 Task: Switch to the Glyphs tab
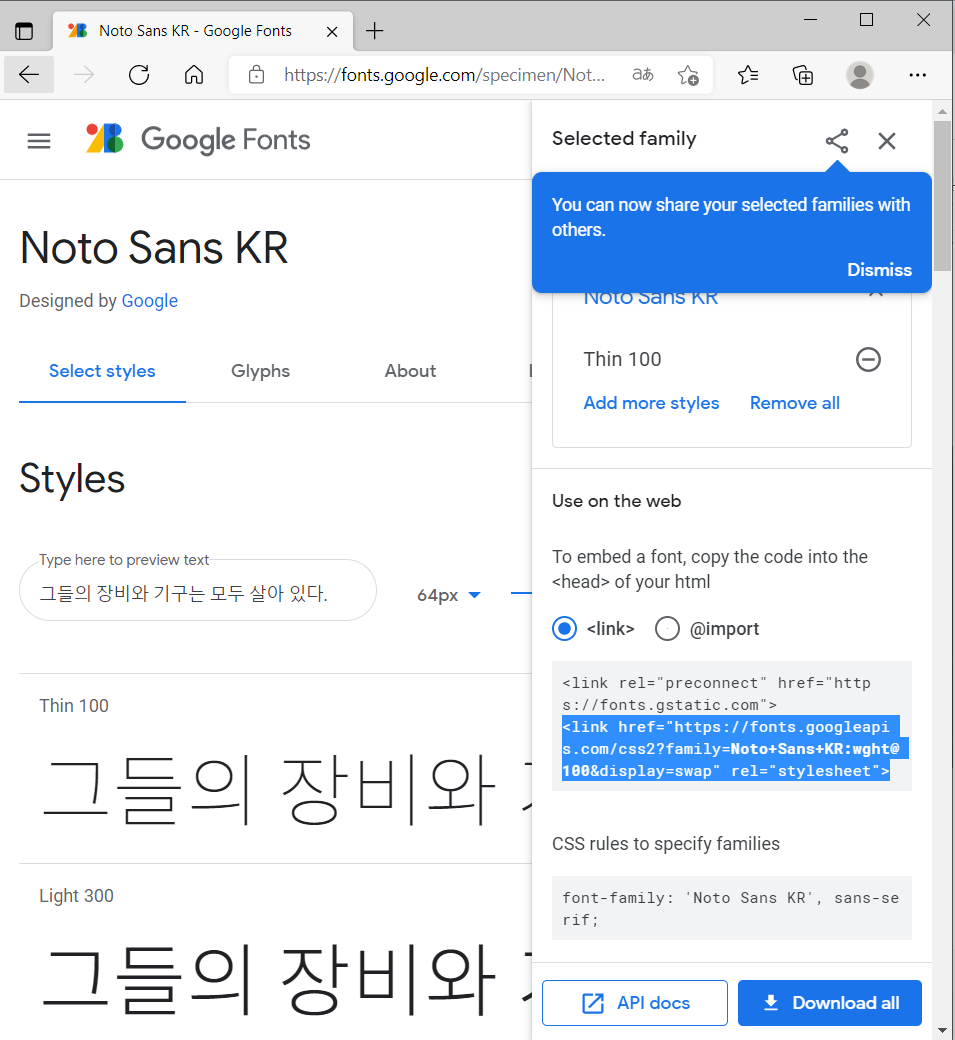[261, 371]
